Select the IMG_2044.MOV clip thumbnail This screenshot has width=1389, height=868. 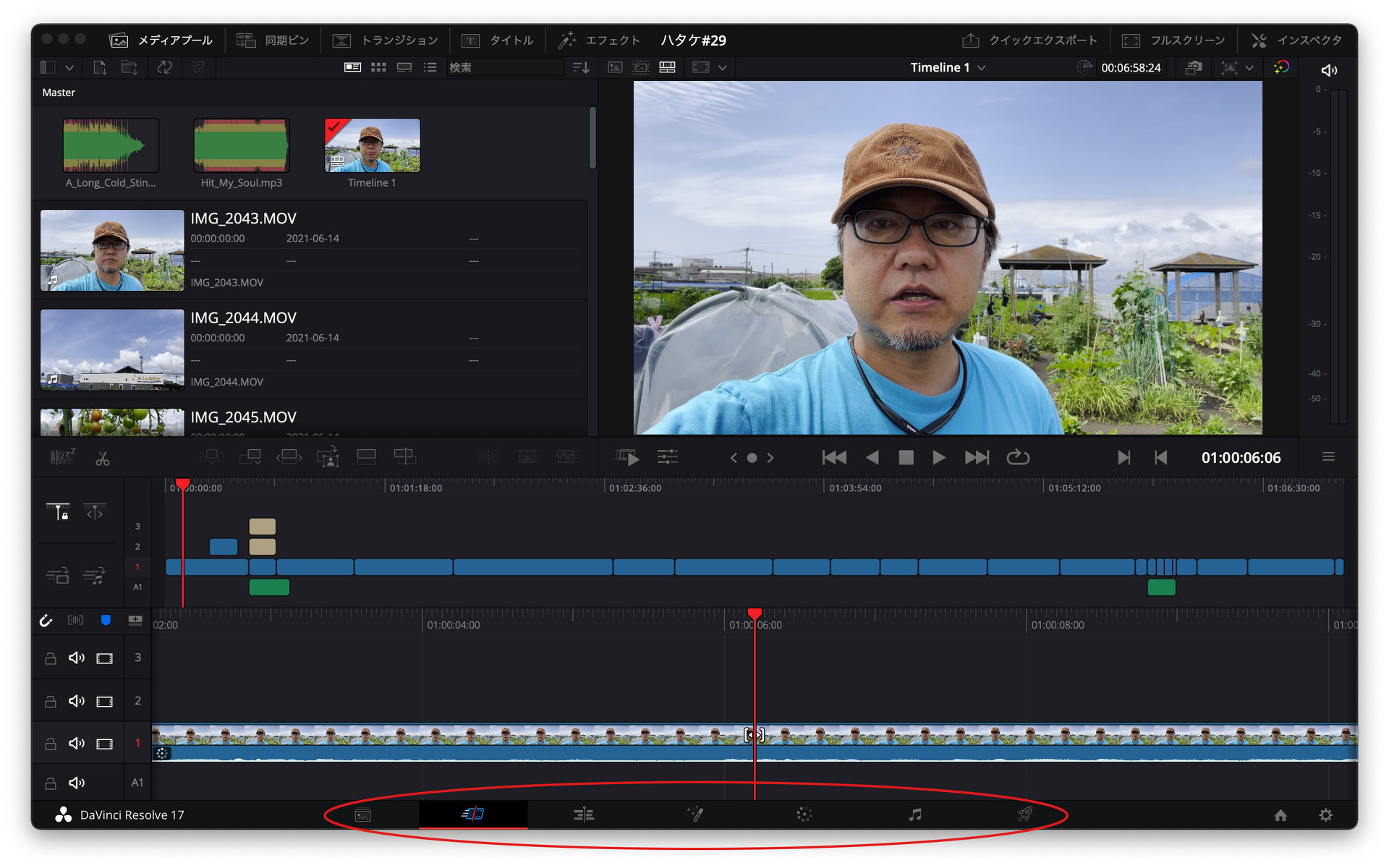point(112,349)
